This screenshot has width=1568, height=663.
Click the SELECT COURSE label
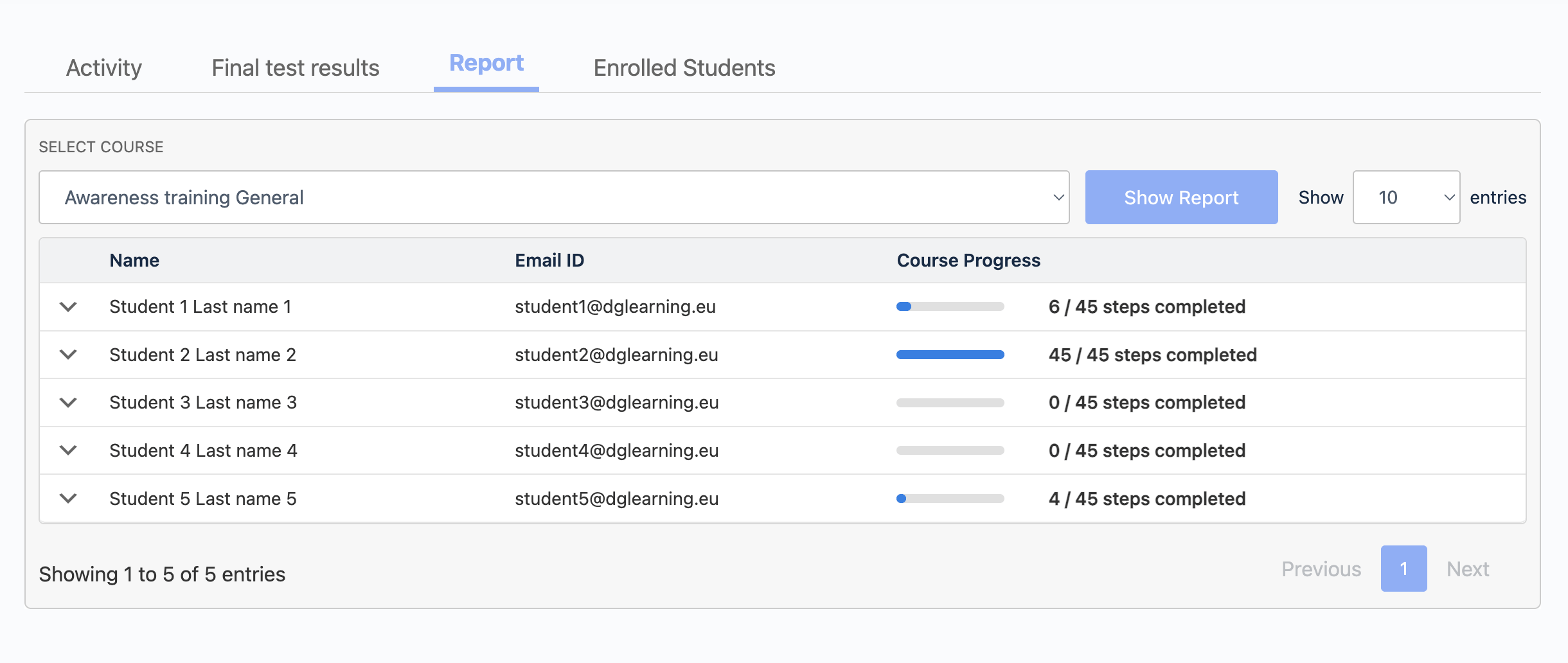101,147
